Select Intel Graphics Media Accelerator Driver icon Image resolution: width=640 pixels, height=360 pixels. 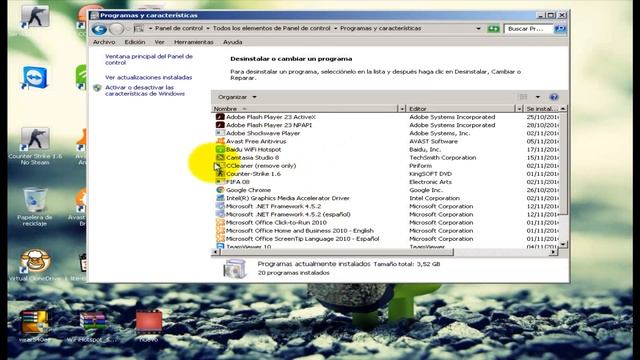pos(220,198)
